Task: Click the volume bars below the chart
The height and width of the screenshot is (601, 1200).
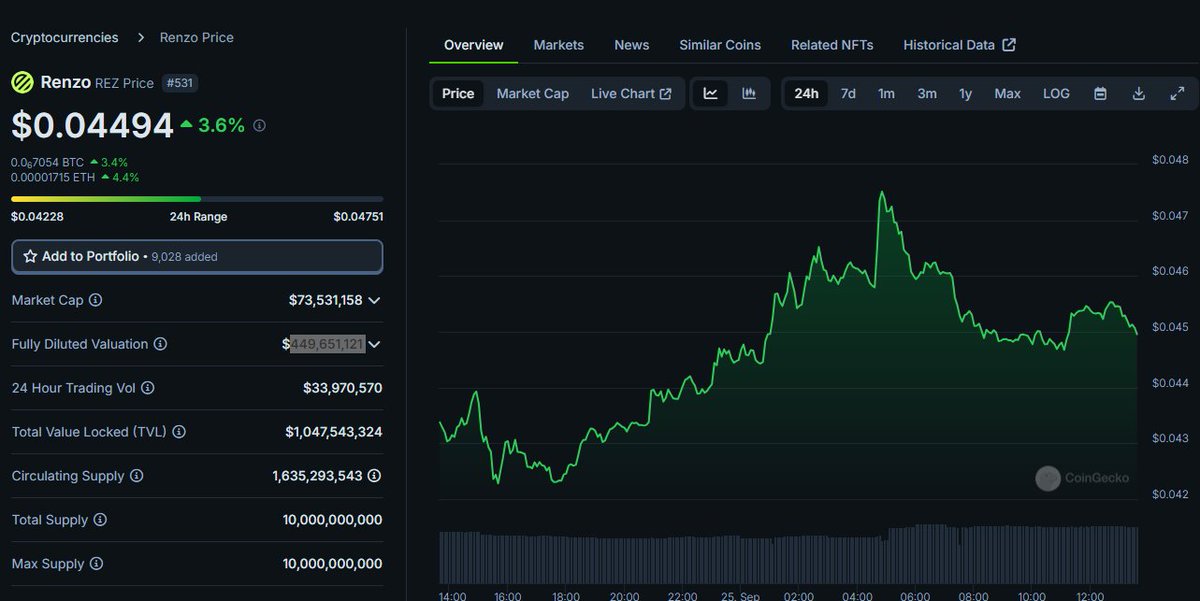Action: point(788,553)
